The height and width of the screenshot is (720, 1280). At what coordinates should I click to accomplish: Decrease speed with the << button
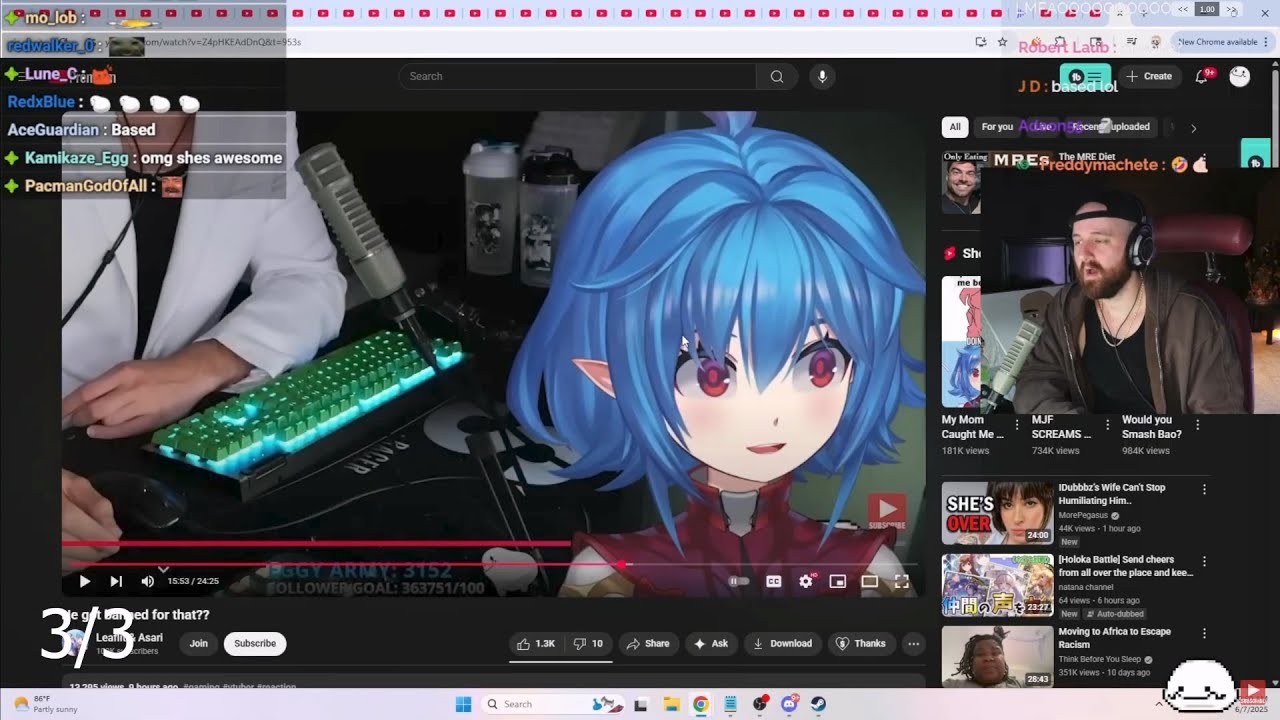(1183, 9)
